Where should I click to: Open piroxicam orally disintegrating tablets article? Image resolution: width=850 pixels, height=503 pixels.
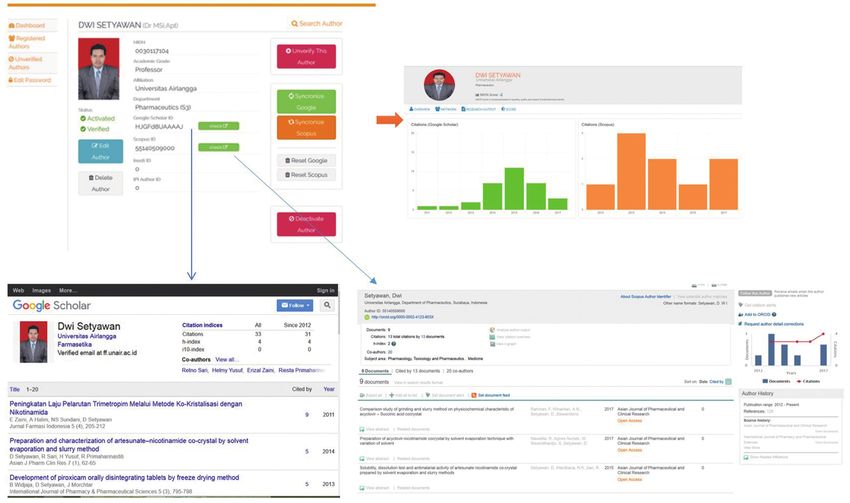[x=124, y=478]
